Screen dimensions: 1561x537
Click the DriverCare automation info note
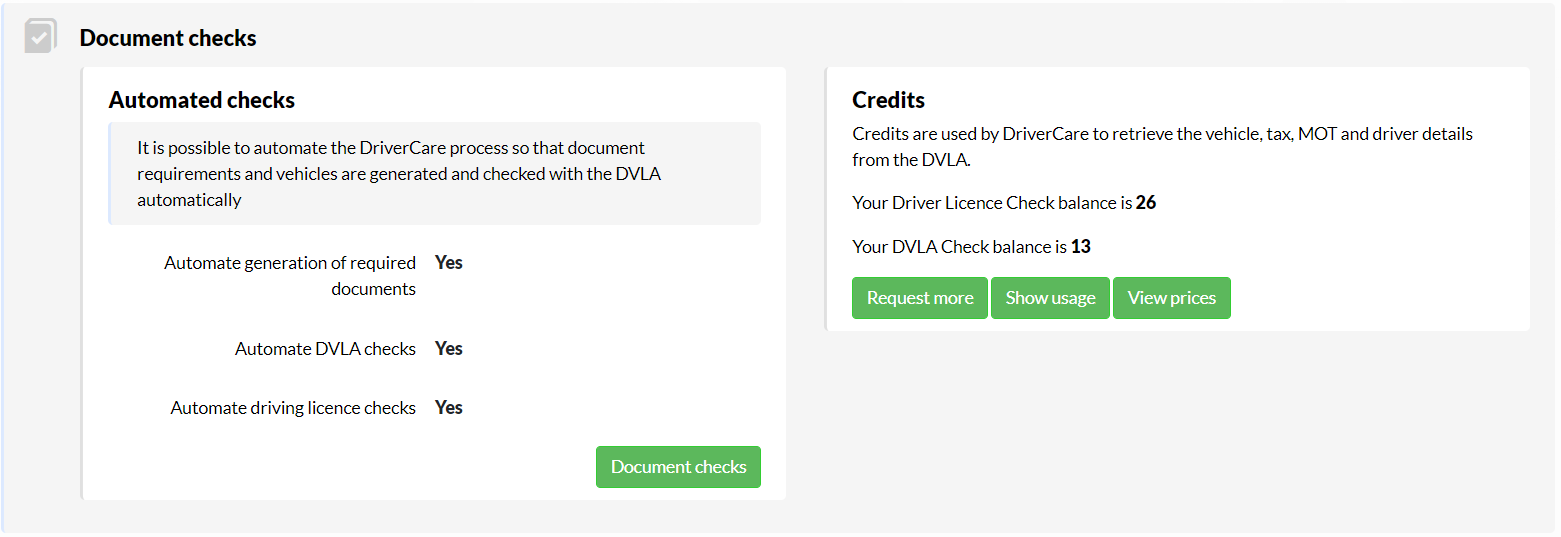click(x=434, y=174)
